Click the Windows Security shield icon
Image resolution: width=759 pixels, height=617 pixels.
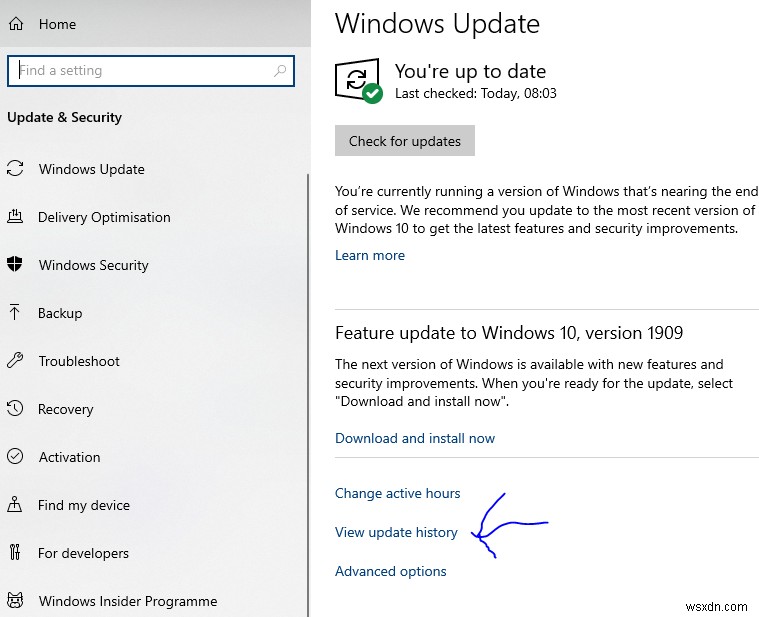(15, 264)
